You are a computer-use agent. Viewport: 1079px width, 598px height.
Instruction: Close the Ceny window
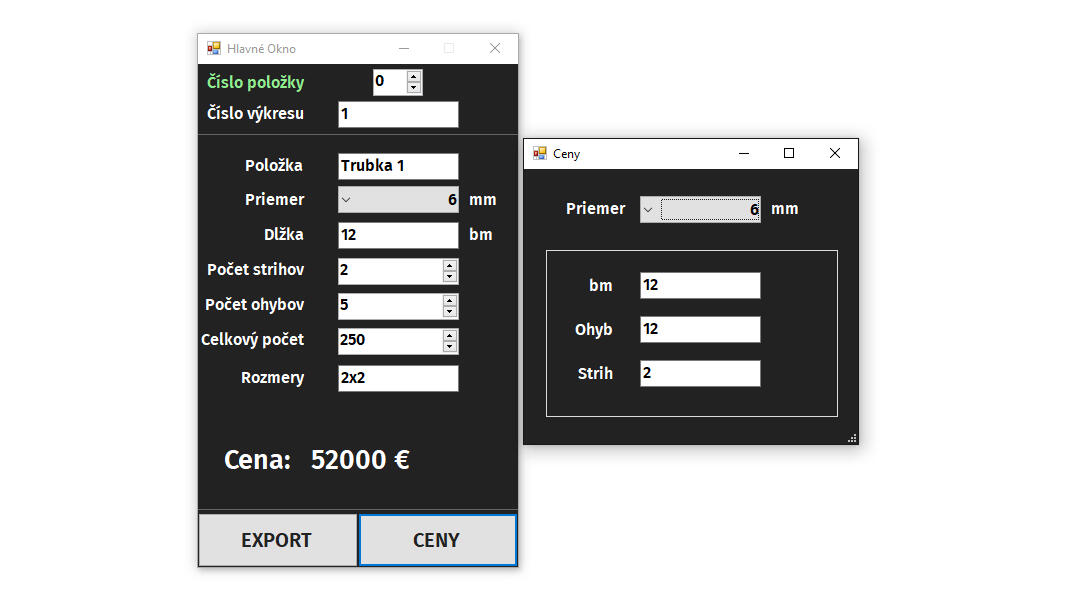pos(835,153)
